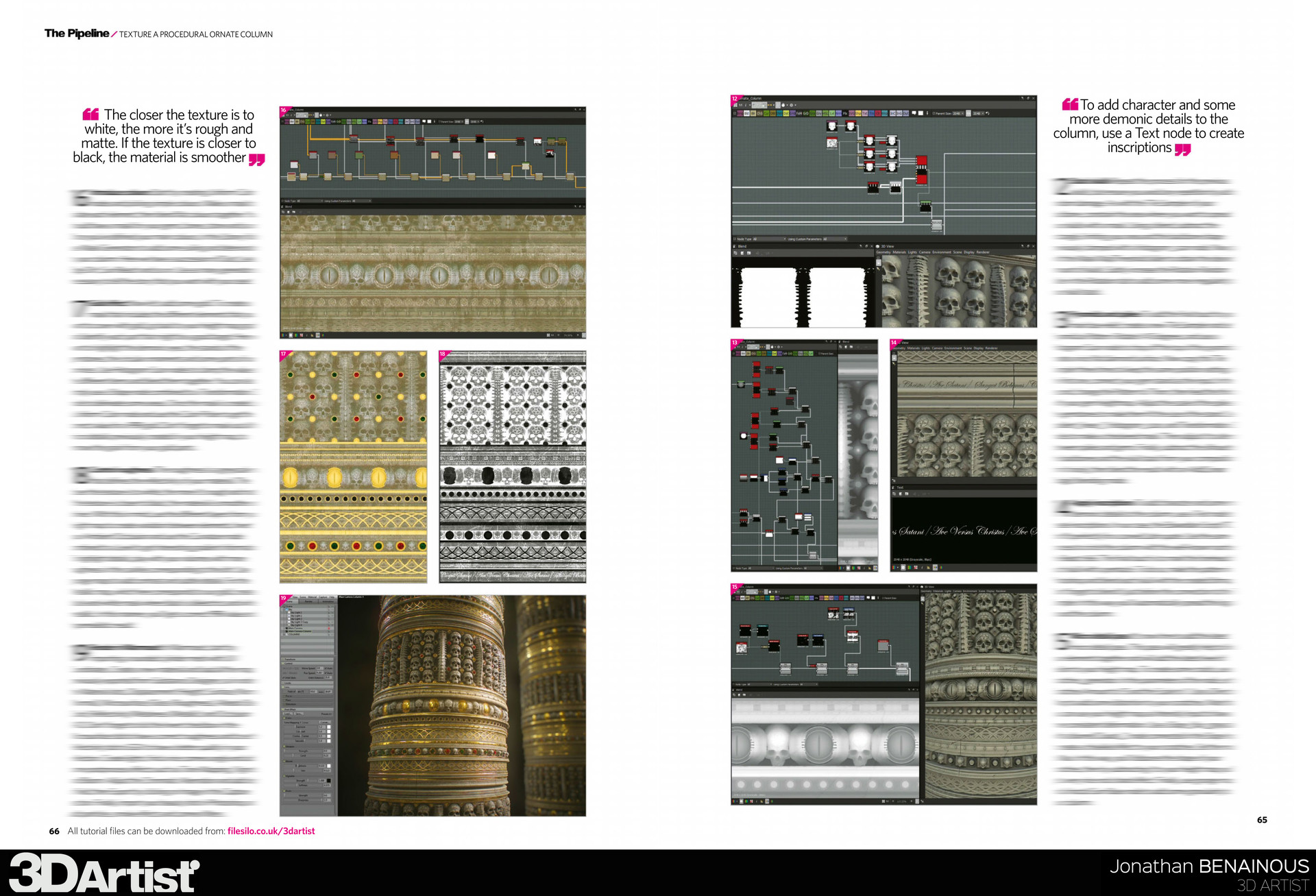Click page number 65
1316x896 pixels.
coord(1262,820)
